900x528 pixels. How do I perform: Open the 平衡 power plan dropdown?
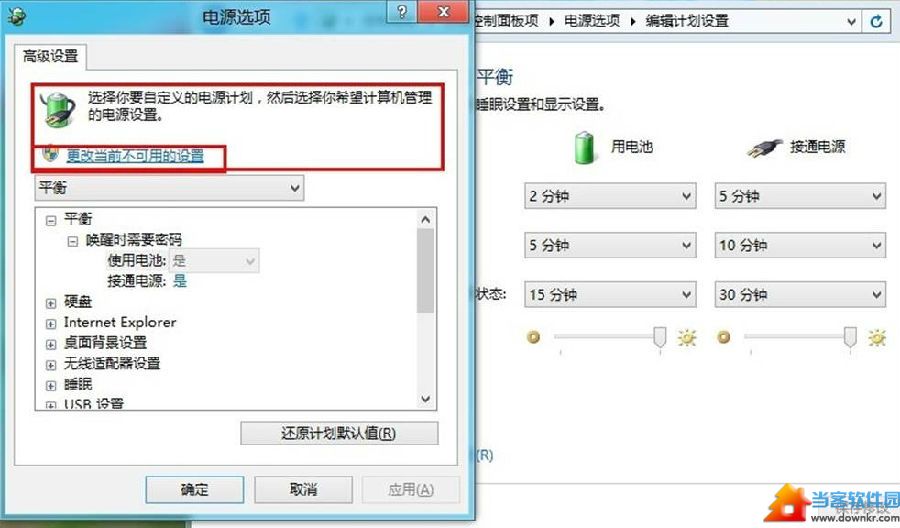coord(170,188)
